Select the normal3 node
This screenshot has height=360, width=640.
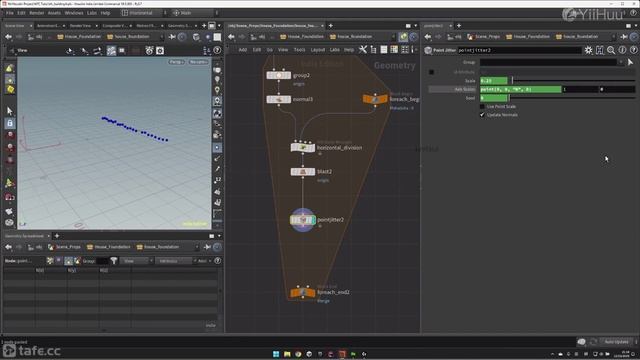(279, 99)
